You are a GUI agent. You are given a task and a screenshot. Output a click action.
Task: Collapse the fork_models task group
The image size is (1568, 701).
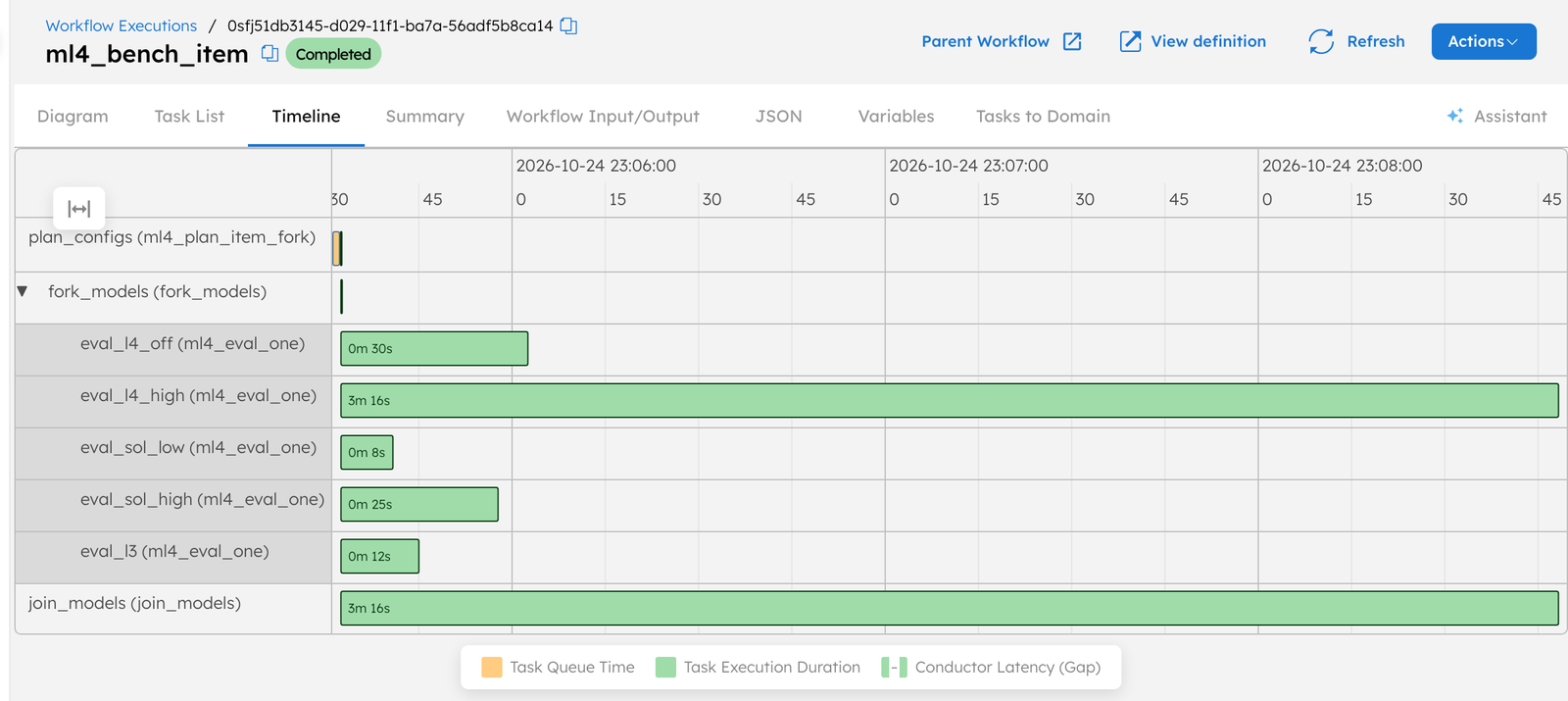coord(23,291)
